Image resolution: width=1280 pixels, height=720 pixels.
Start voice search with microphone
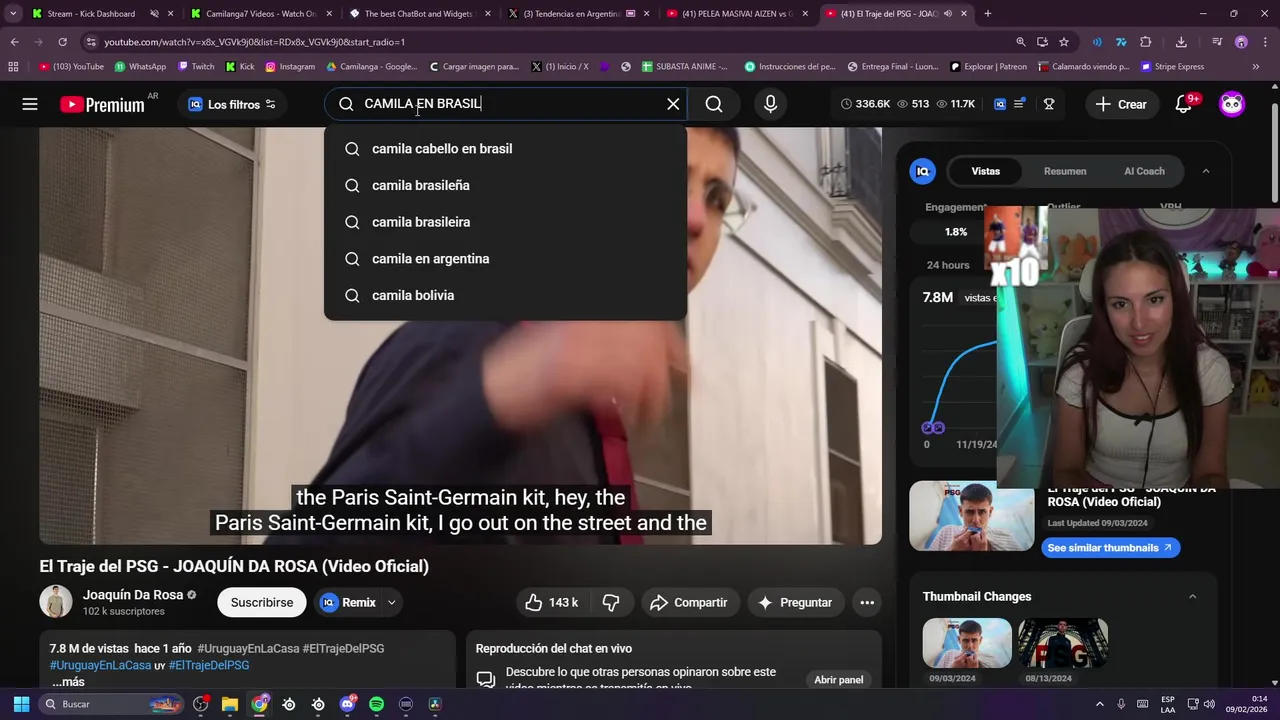(x=770, y=104)
